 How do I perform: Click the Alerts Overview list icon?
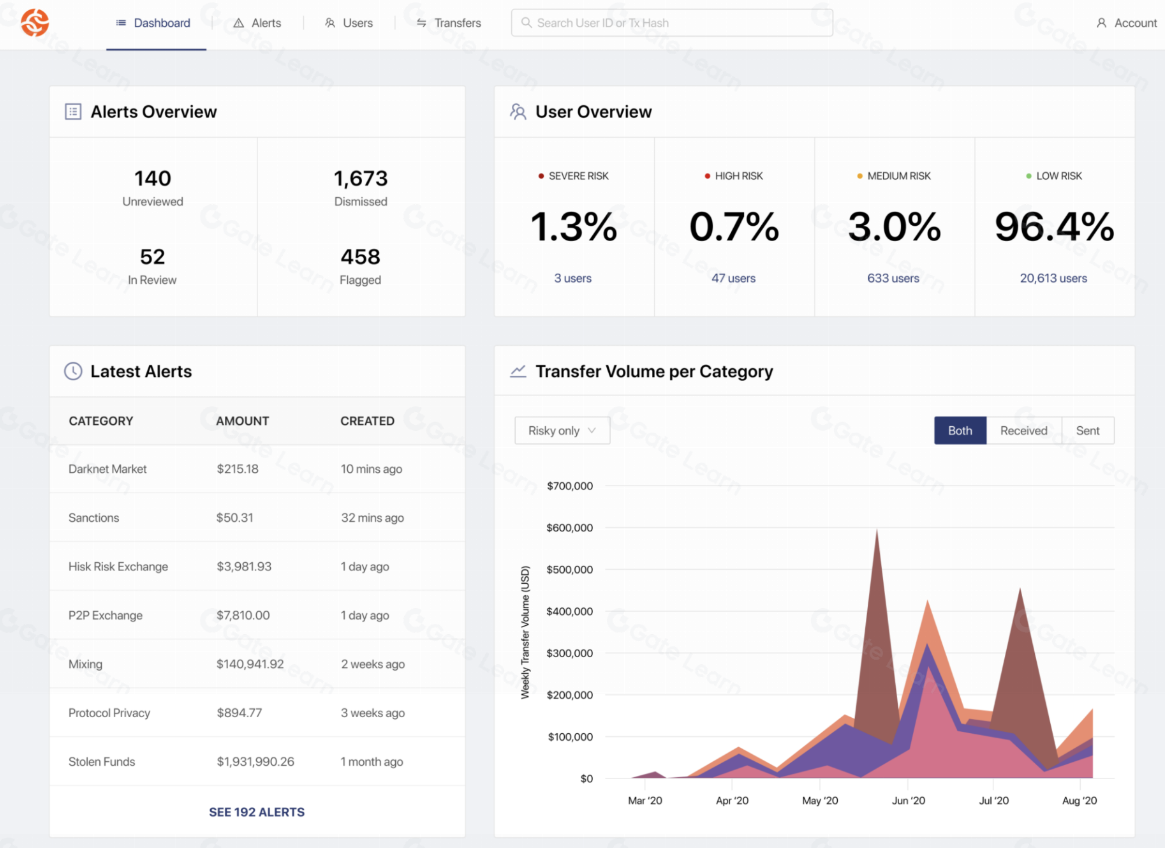(73, 112)
